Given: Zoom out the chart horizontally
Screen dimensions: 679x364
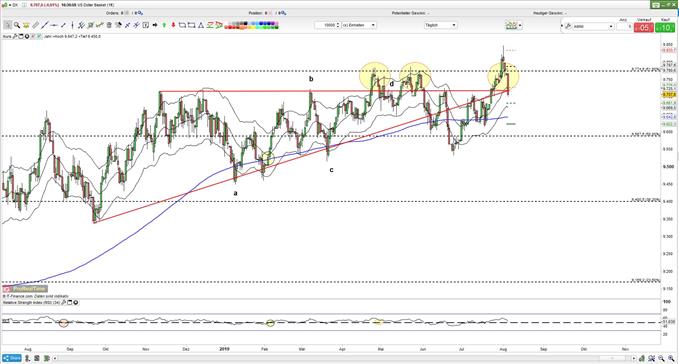Looking at the screenshot, I should coord(661,358).
